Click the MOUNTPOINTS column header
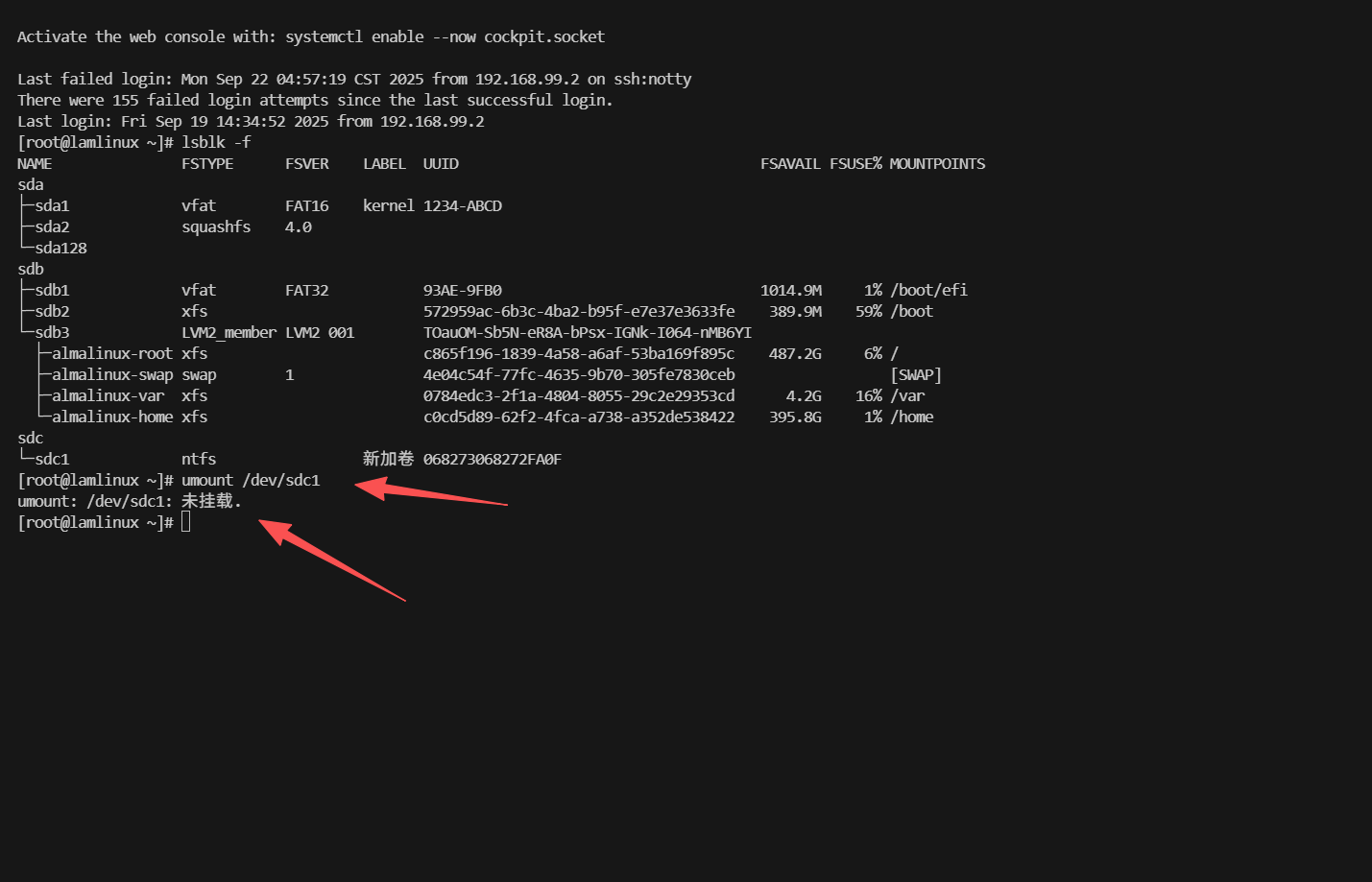 tap(936, 164)
